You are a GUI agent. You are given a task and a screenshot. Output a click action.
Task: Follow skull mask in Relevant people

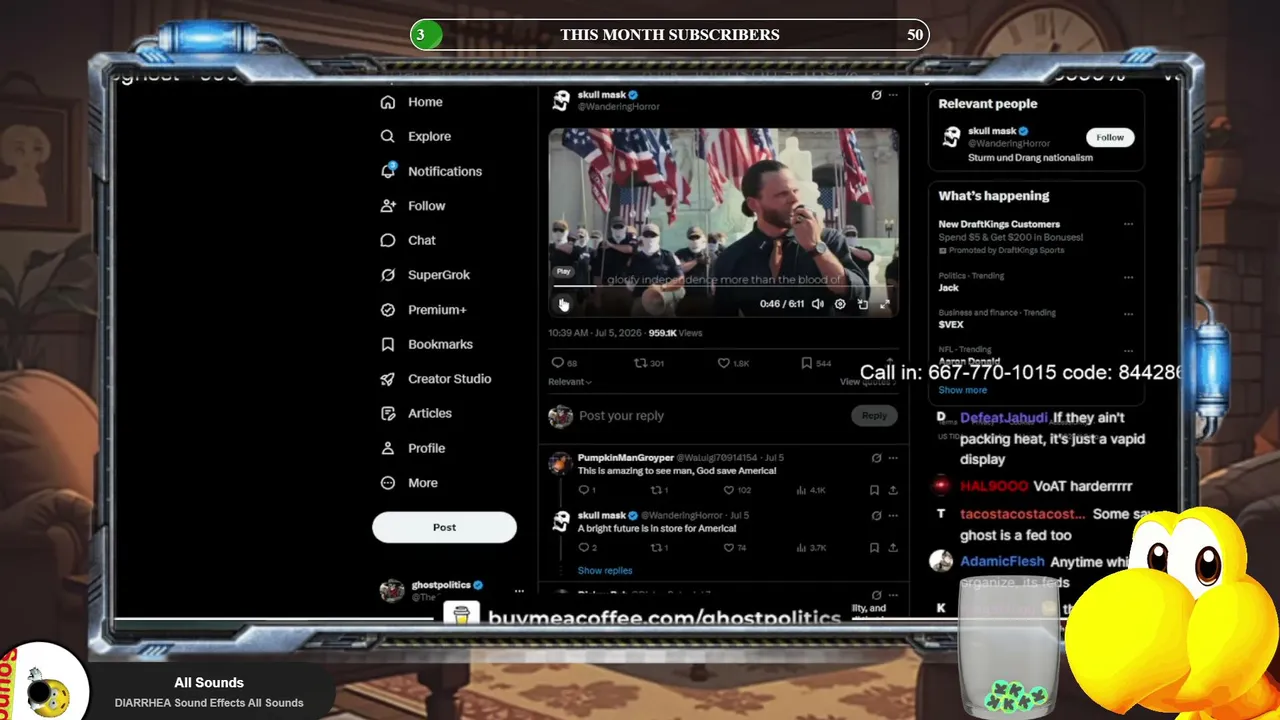click(1110, 137)
